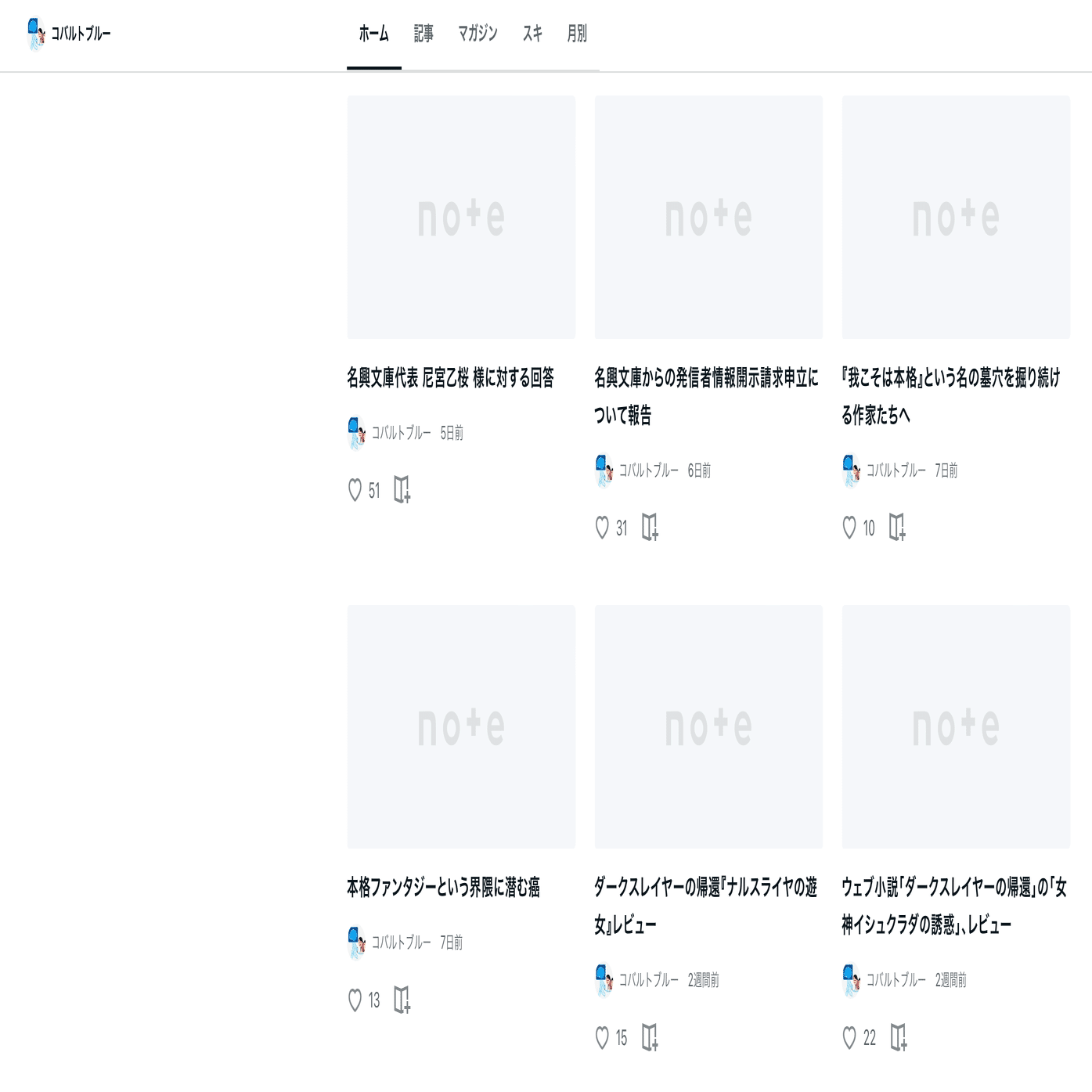The height and width of the screenshot is (1092, 1092).
Task: Like the 発信者情報開示請求申立 article
Action: 602,528
